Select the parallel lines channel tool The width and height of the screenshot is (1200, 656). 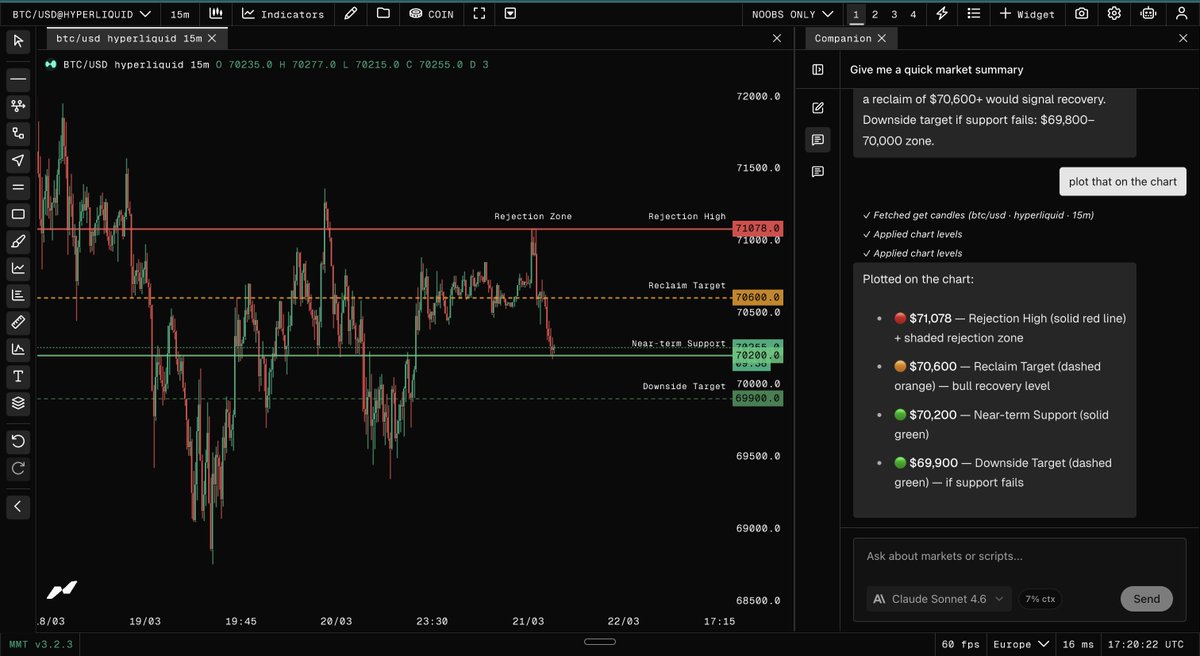coord(18,187)
